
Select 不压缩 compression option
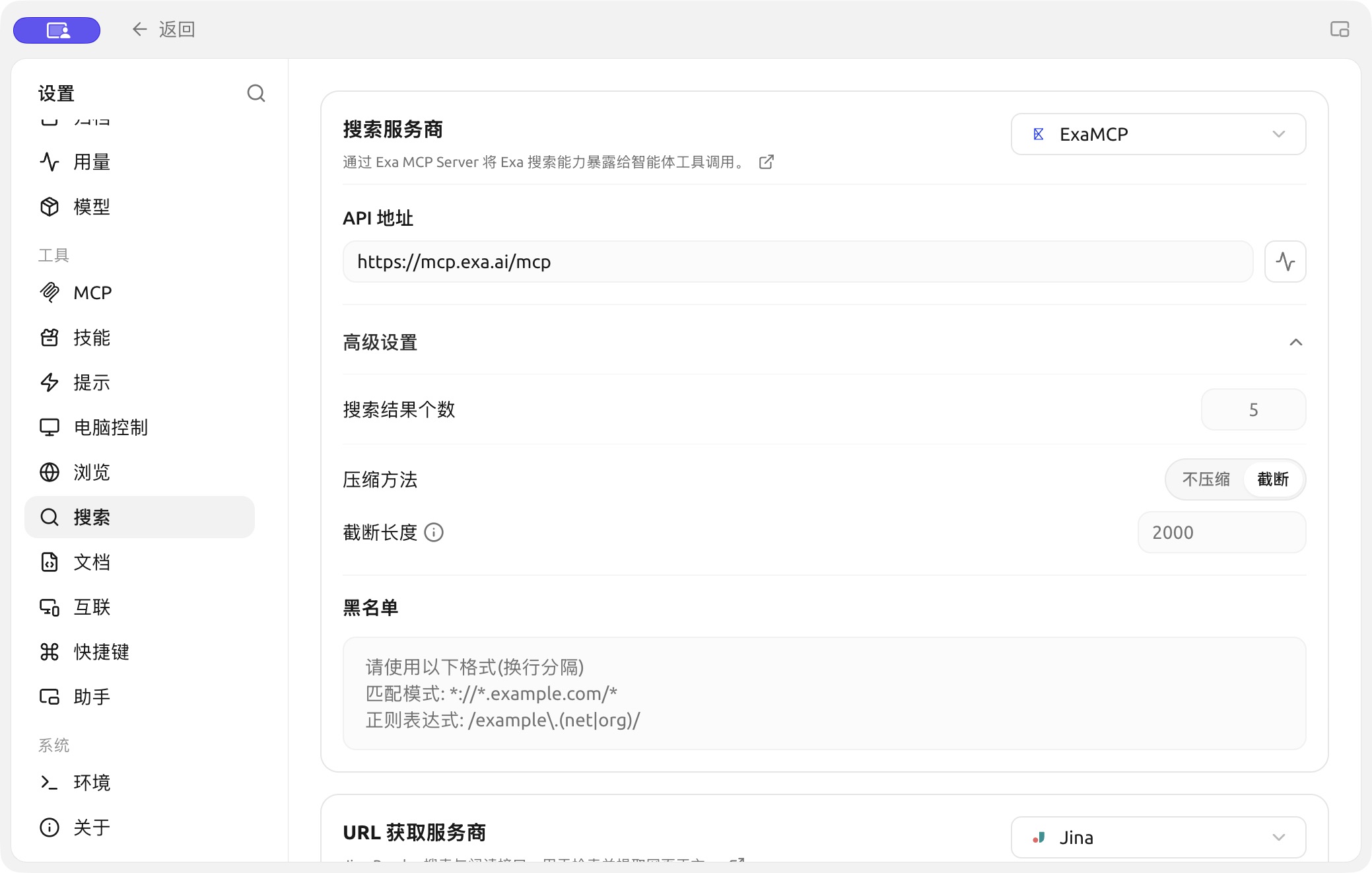click(1206, 479)
